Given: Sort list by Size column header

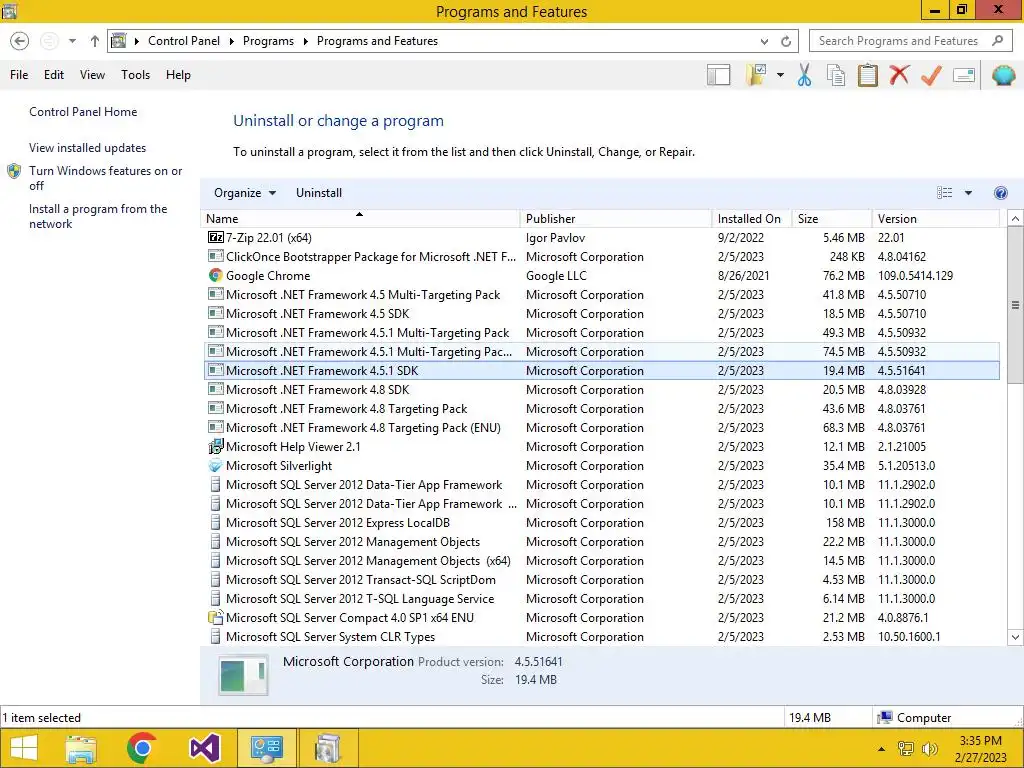Looking at the screenshot, I should [x=832, y=219].
